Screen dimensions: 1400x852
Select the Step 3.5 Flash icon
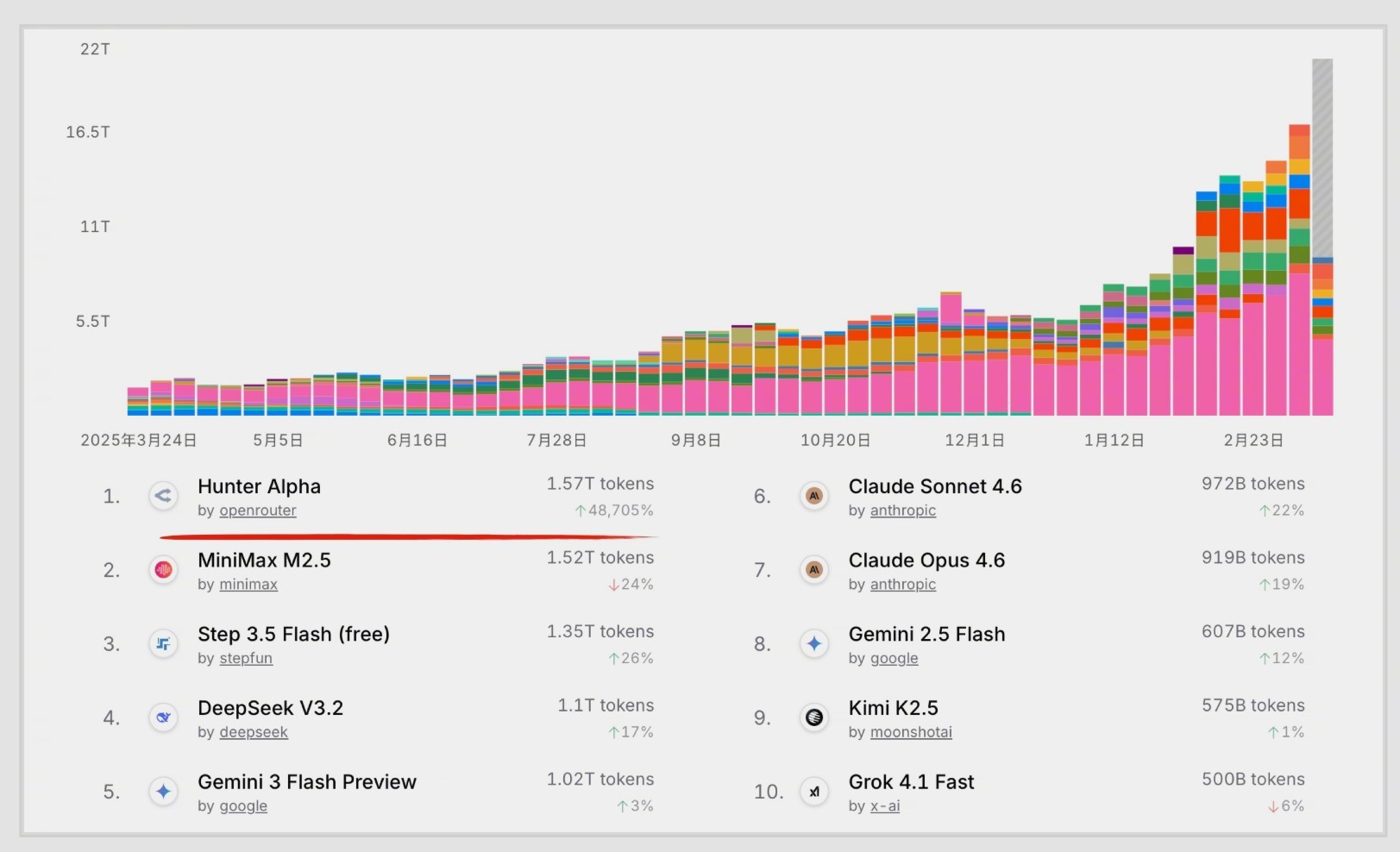pyautogui.click(x=163, y=644)
